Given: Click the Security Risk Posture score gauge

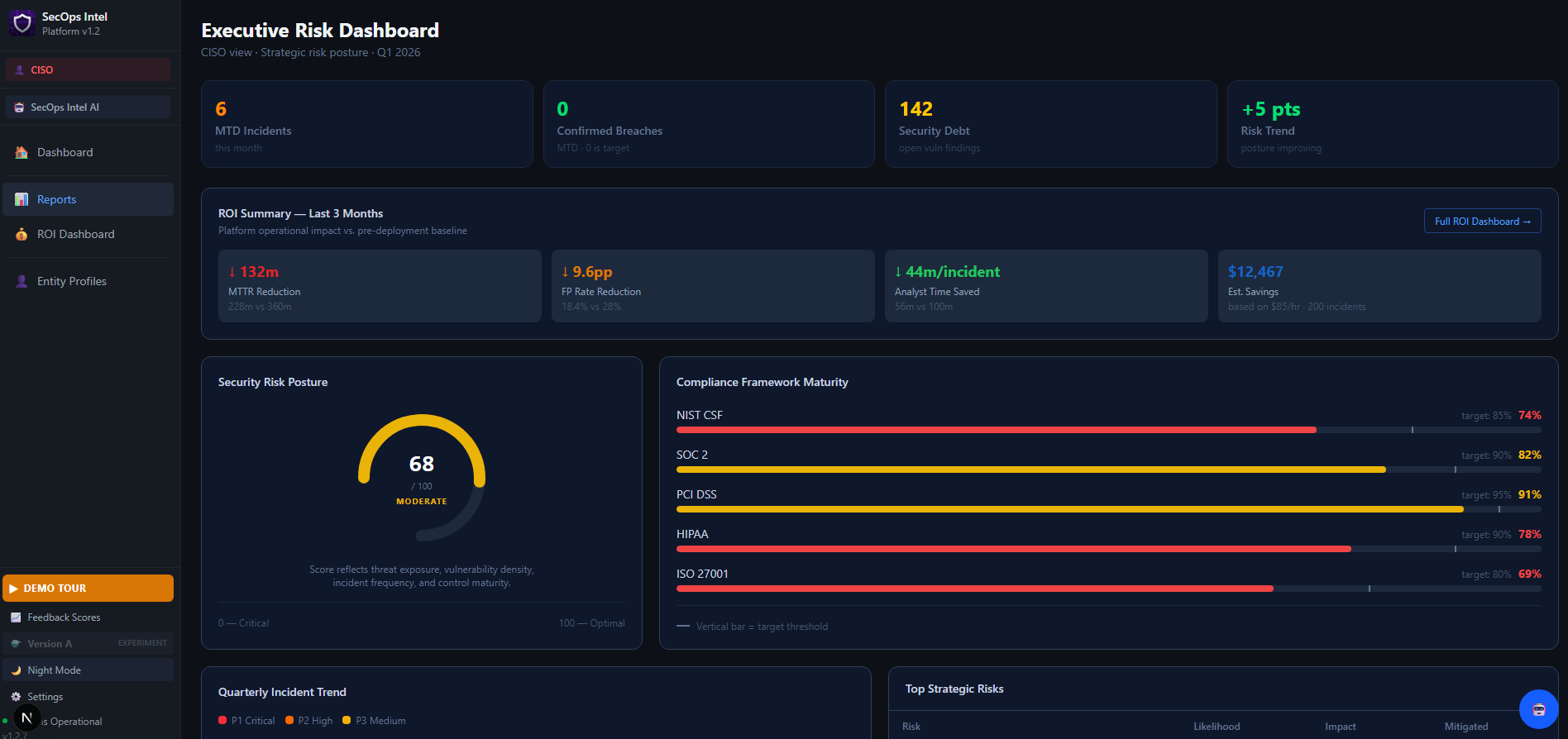Looking at the screenshot, I should (422, 477).
